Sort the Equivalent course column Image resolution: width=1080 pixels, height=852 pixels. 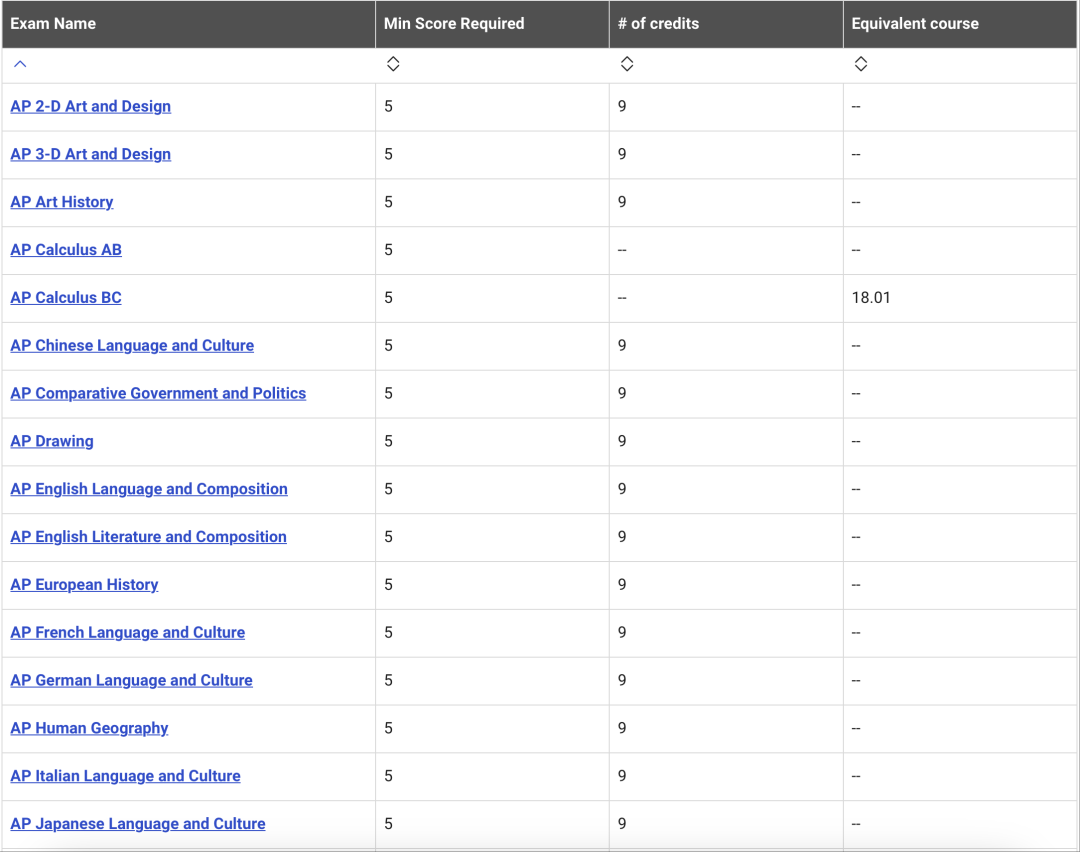click(x=860, y=64)
